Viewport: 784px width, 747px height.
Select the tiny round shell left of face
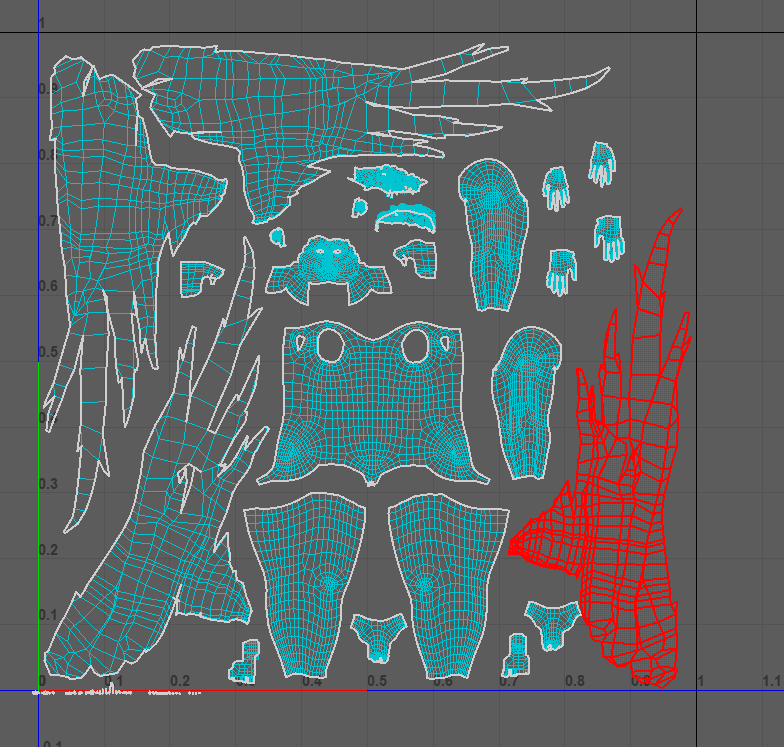[x=278, y=237]
